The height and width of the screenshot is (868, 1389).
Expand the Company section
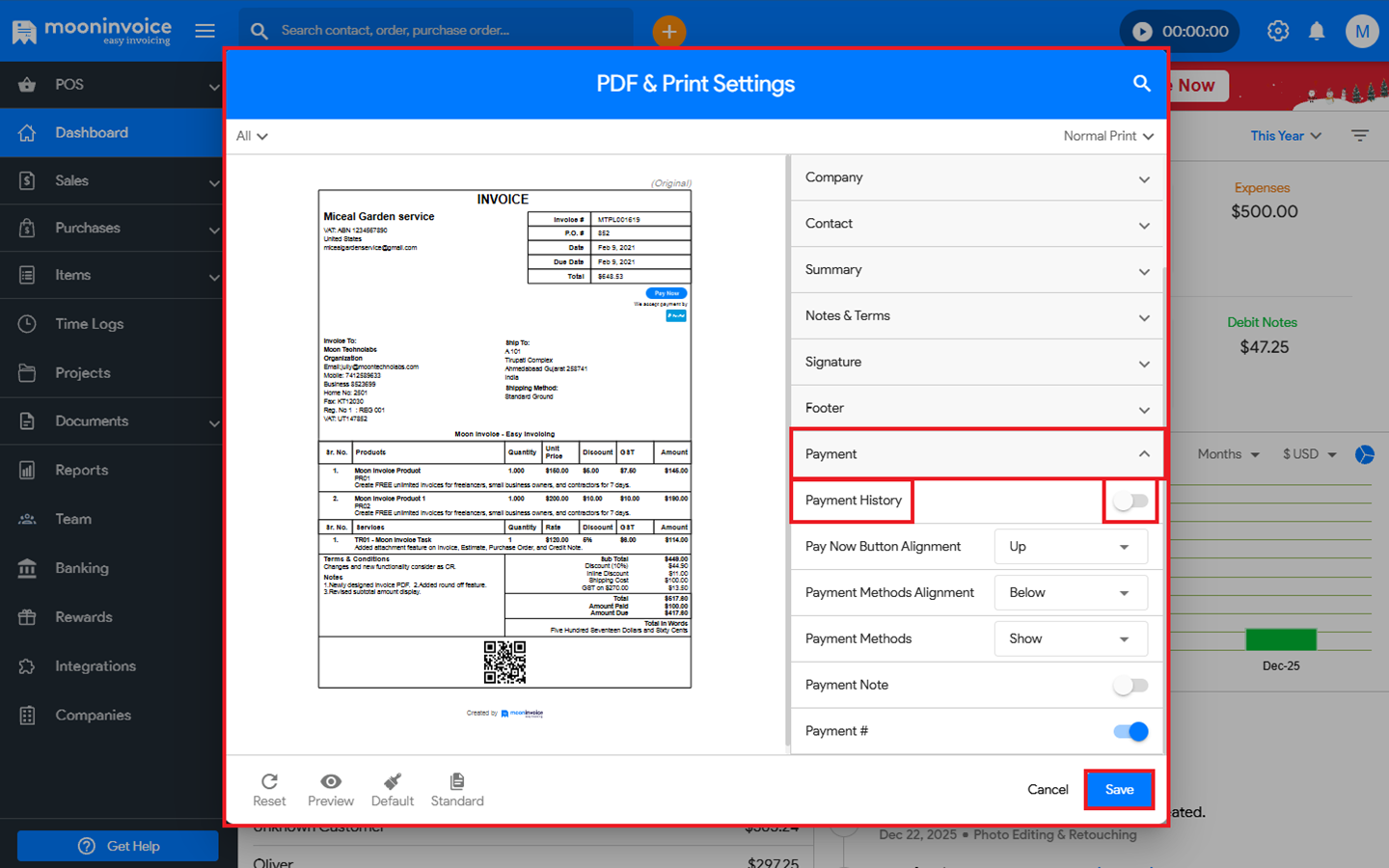(976, 178)
